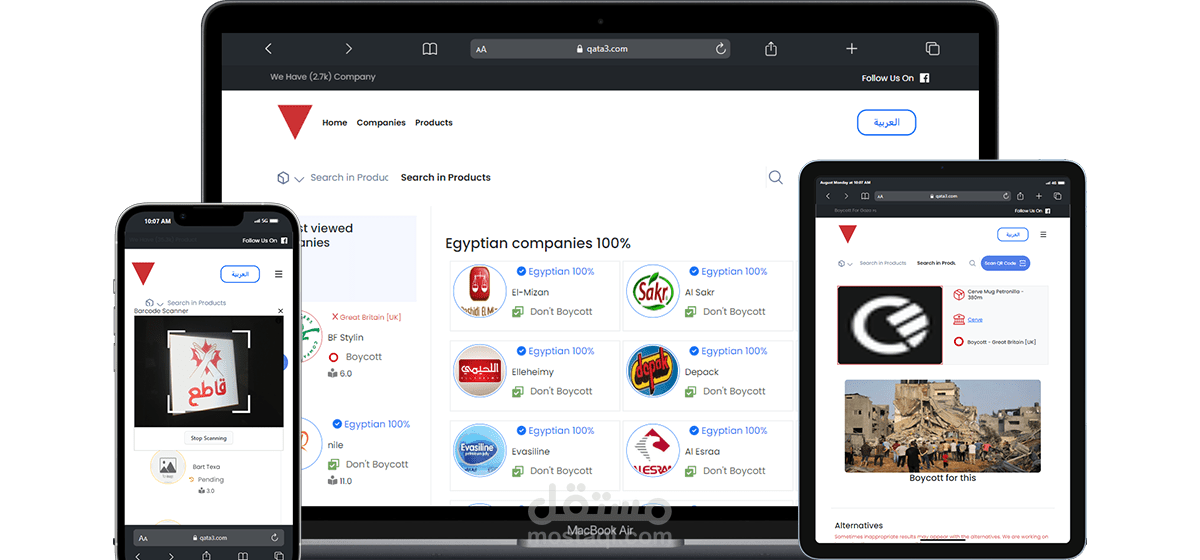This screenshot has height=560, width=1200.
Task: Reload qata3.com page on the MacBook
Action: tap(721, 48)
